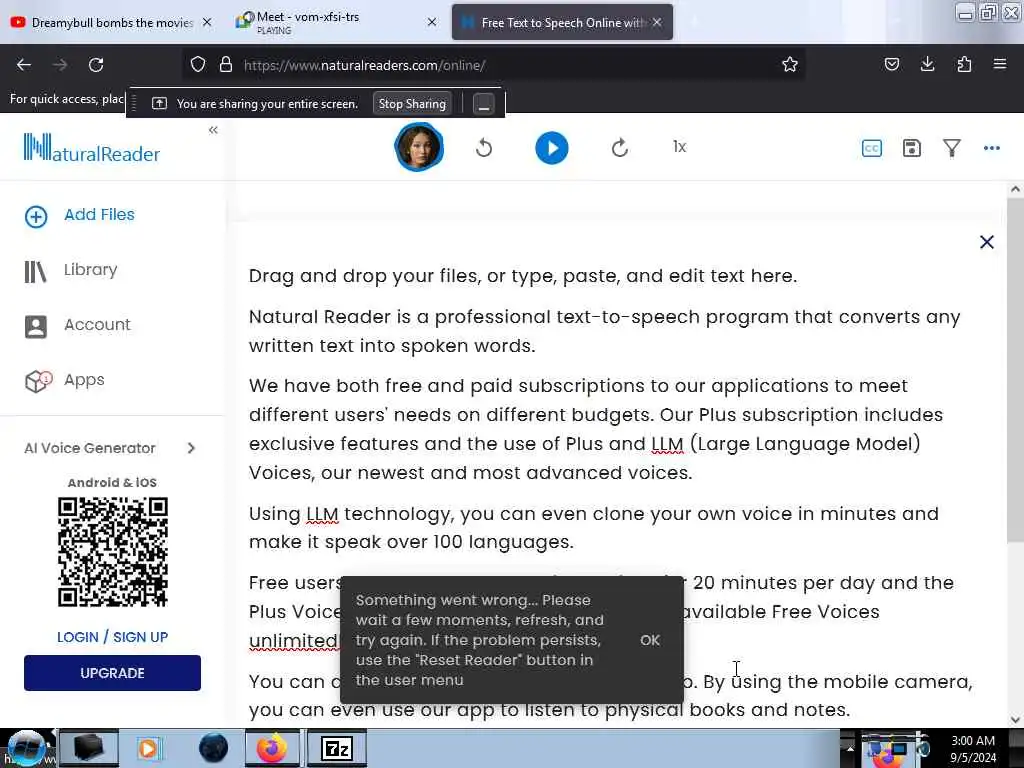
Task: Click the screen sharing indicator icon
Action: point(159,104)
